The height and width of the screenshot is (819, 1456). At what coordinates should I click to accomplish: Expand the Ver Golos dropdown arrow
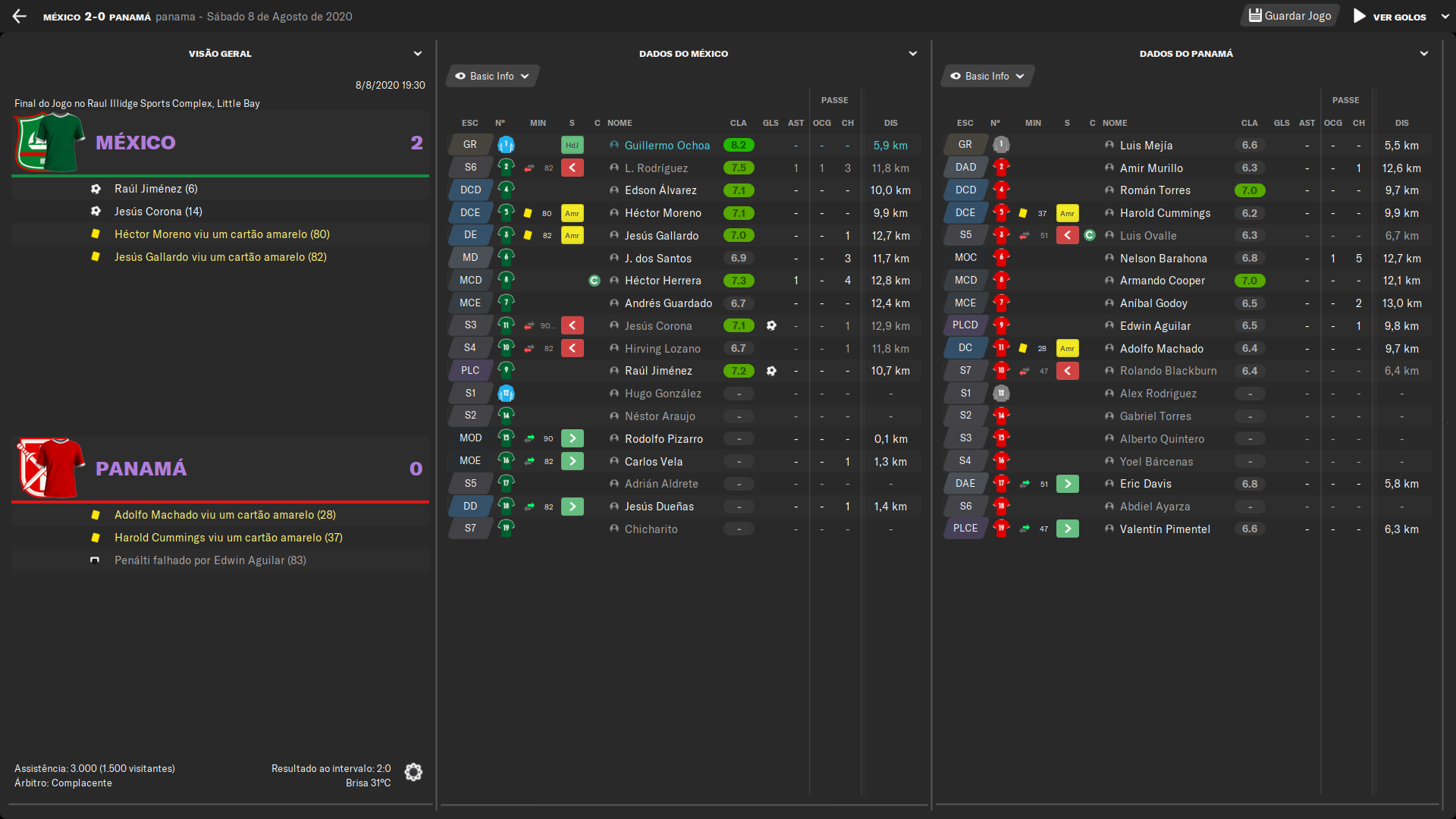click(1445, 17)
